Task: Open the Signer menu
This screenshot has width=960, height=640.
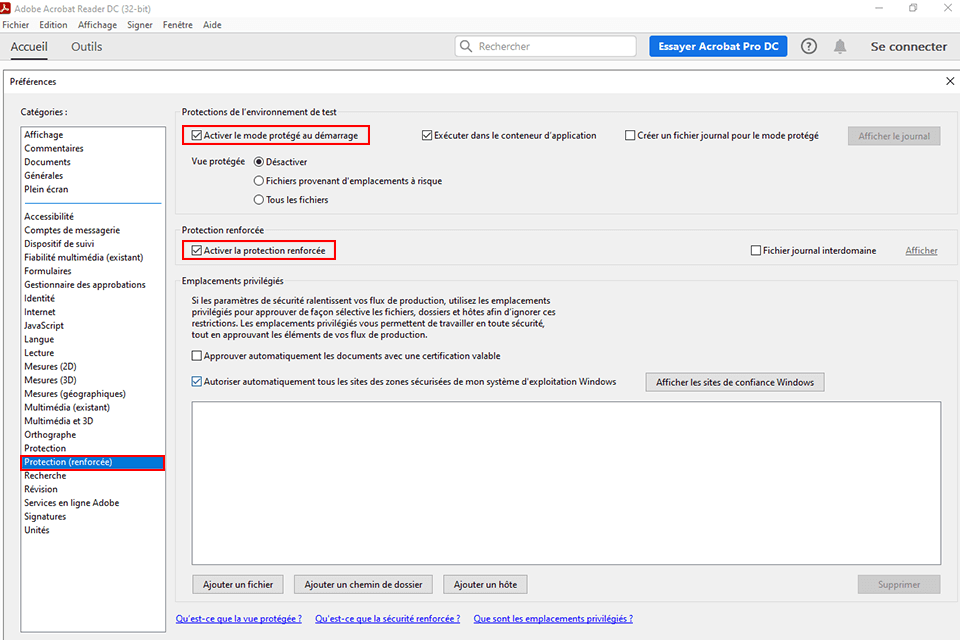Action: coord(140,25)
